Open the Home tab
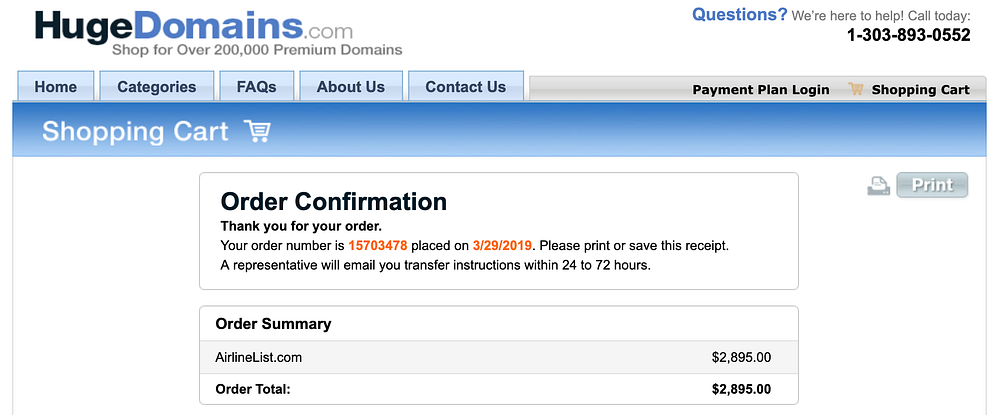The height and width of the screenshot is (415, 1000). click(56, 87)
